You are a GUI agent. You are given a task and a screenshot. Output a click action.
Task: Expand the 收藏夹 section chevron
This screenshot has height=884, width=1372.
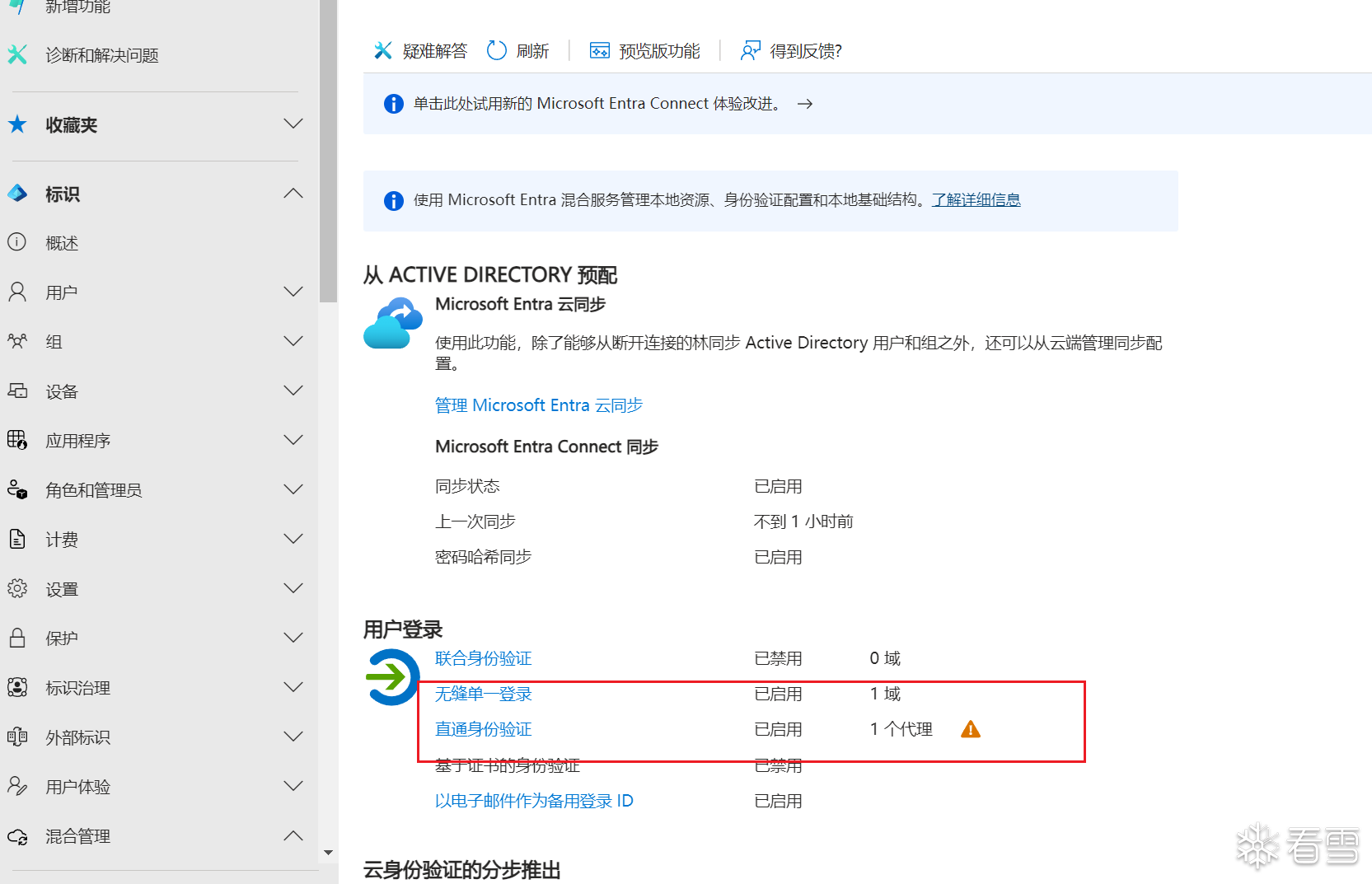293,124
